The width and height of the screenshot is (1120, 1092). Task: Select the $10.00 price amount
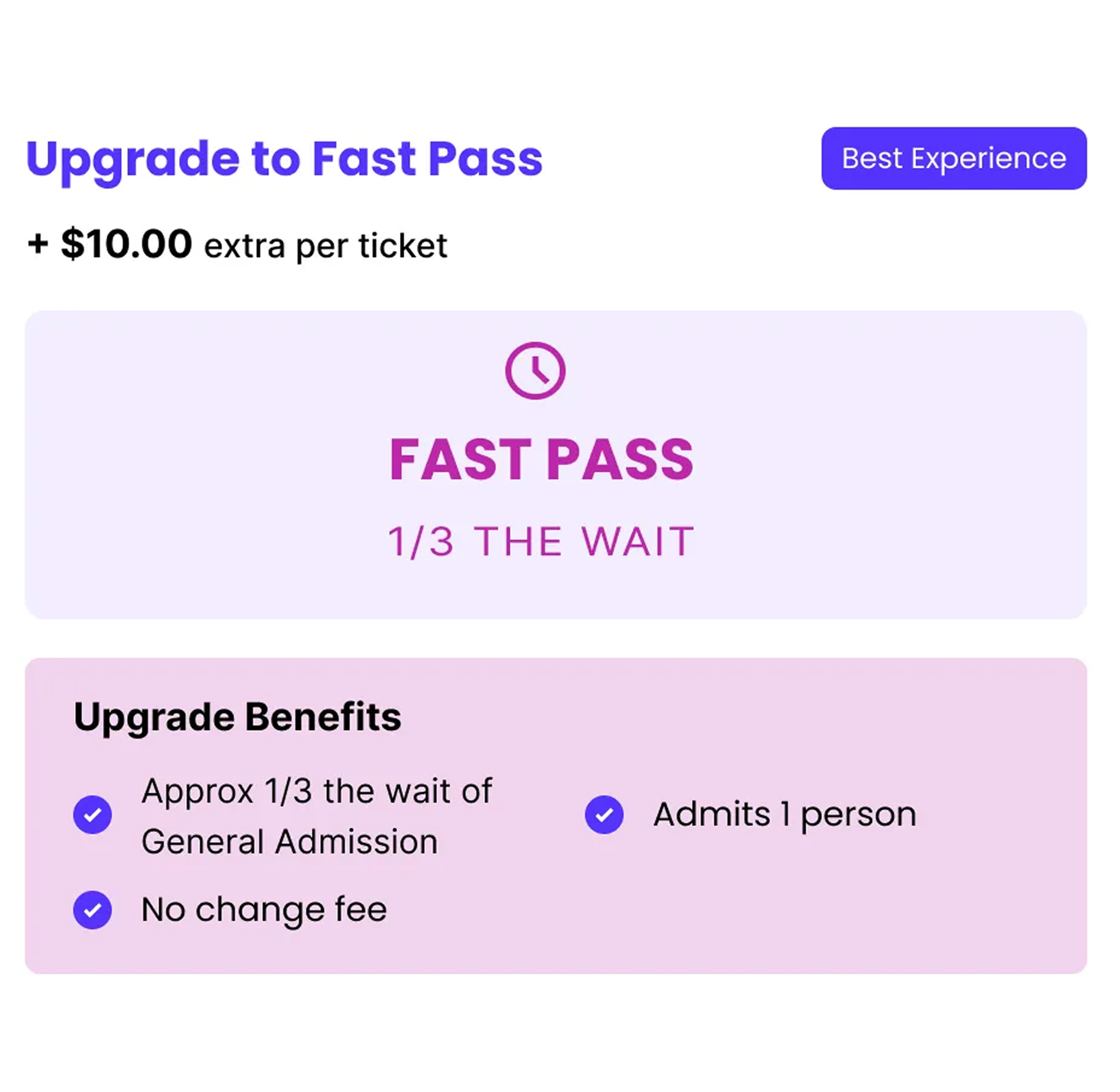coord(126,244)
